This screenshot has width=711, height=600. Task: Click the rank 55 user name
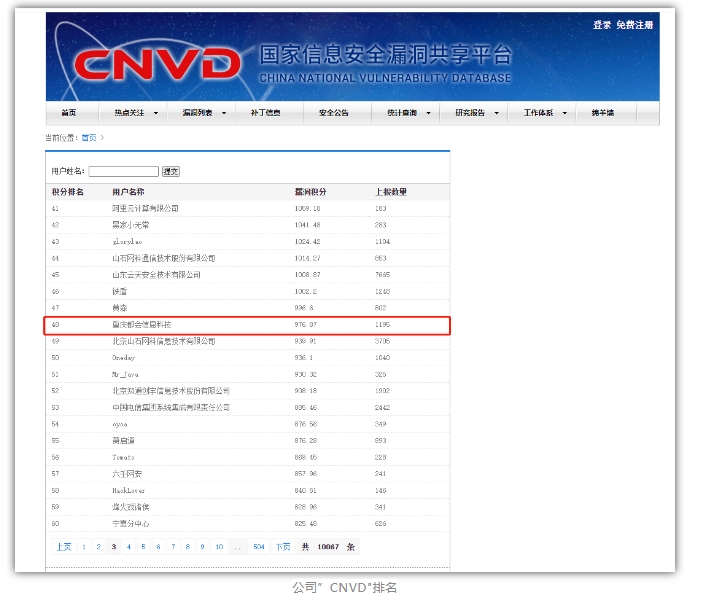point(123,441)
